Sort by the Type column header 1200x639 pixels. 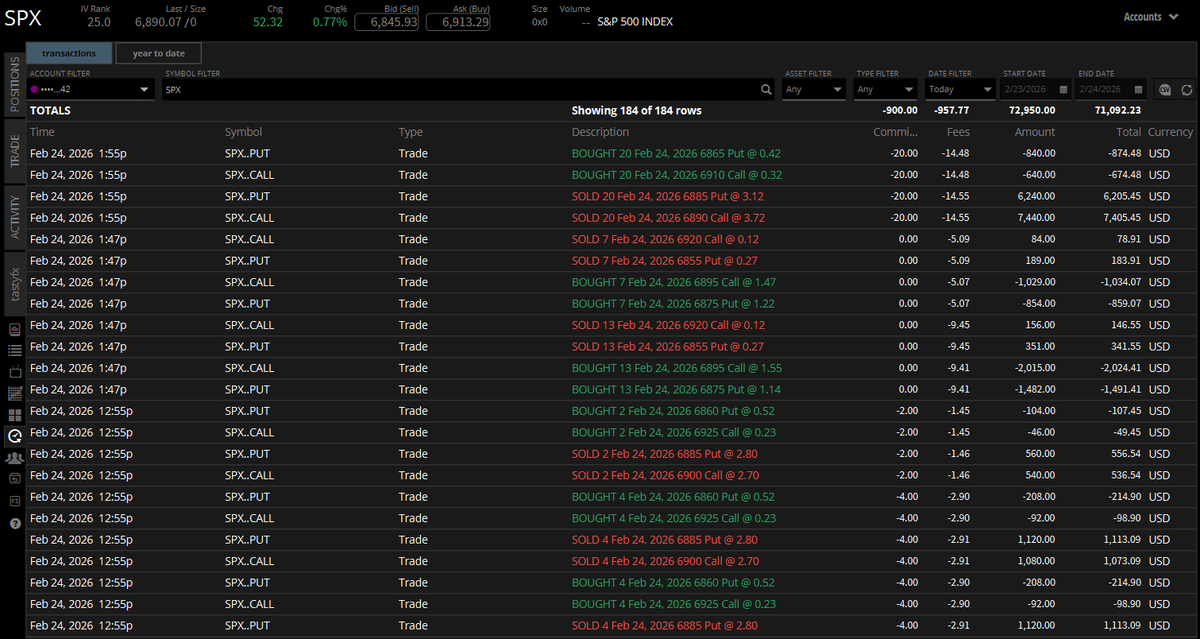[x=411, y=132]
